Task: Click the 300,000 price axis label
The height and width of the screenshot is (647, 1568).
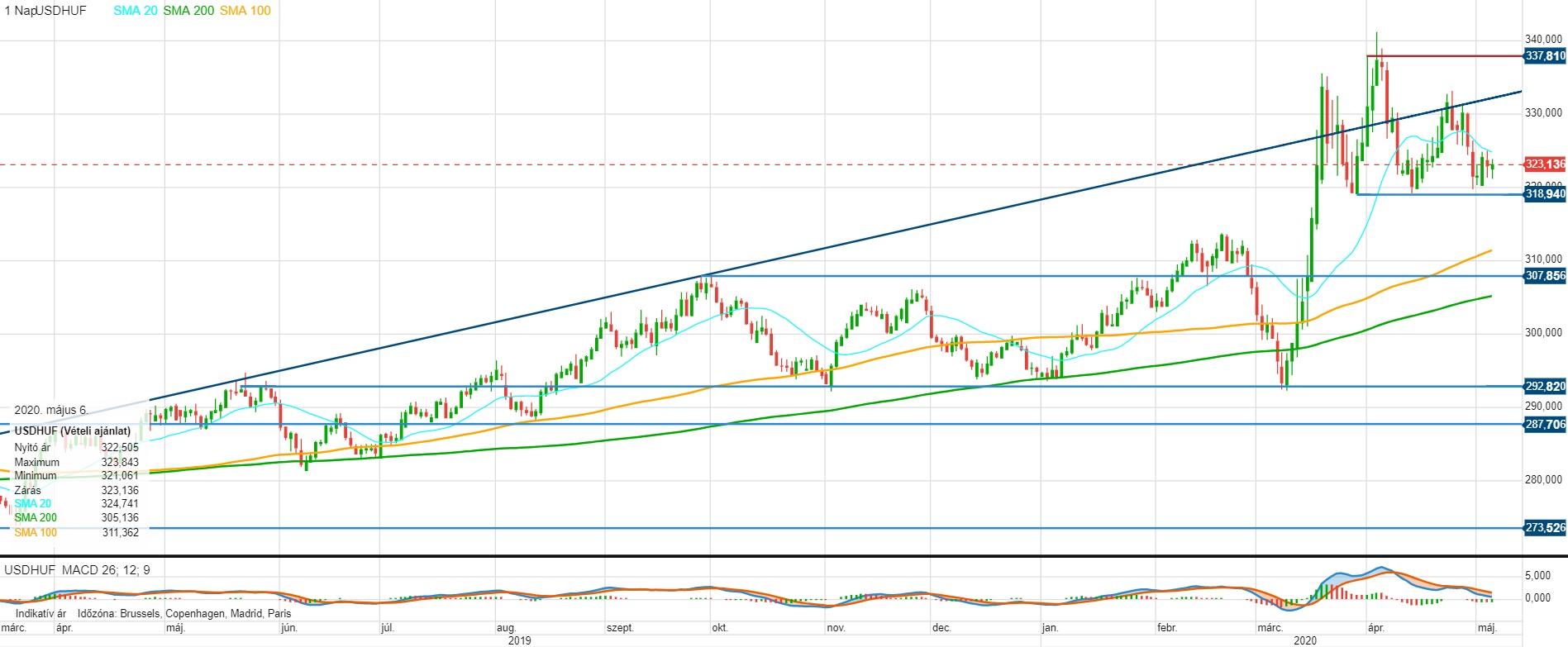Action: click(1543, 332)
